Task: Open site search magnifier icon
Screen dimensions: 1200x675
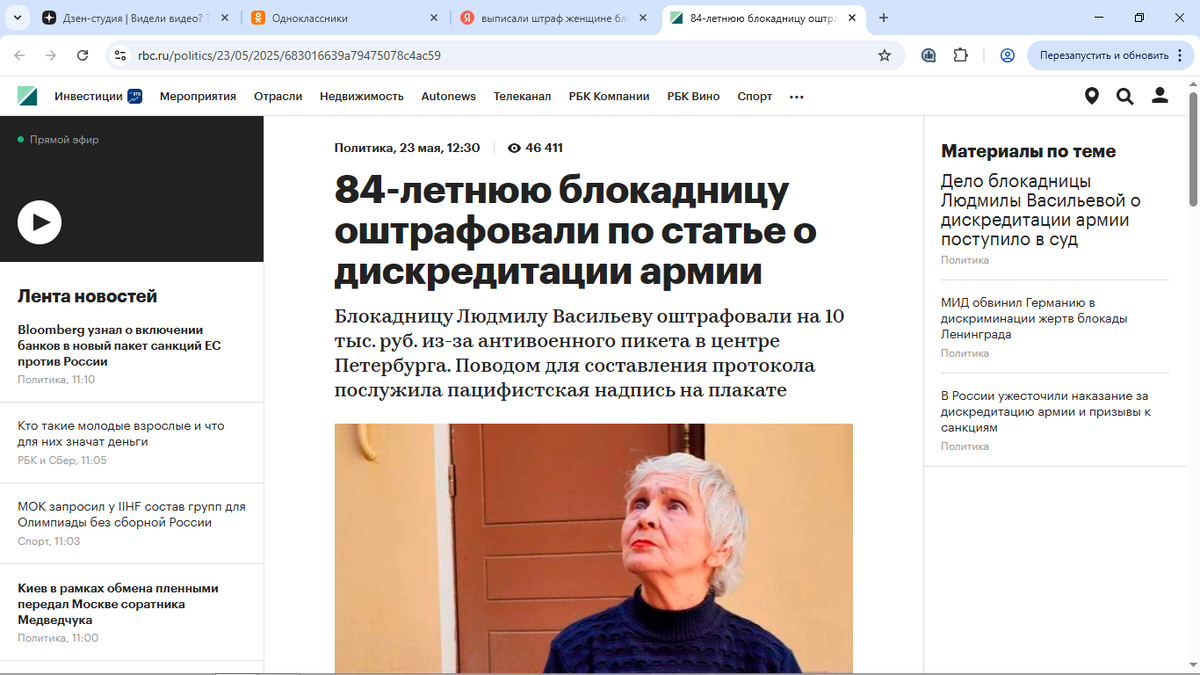Action: pos(1125,96)
